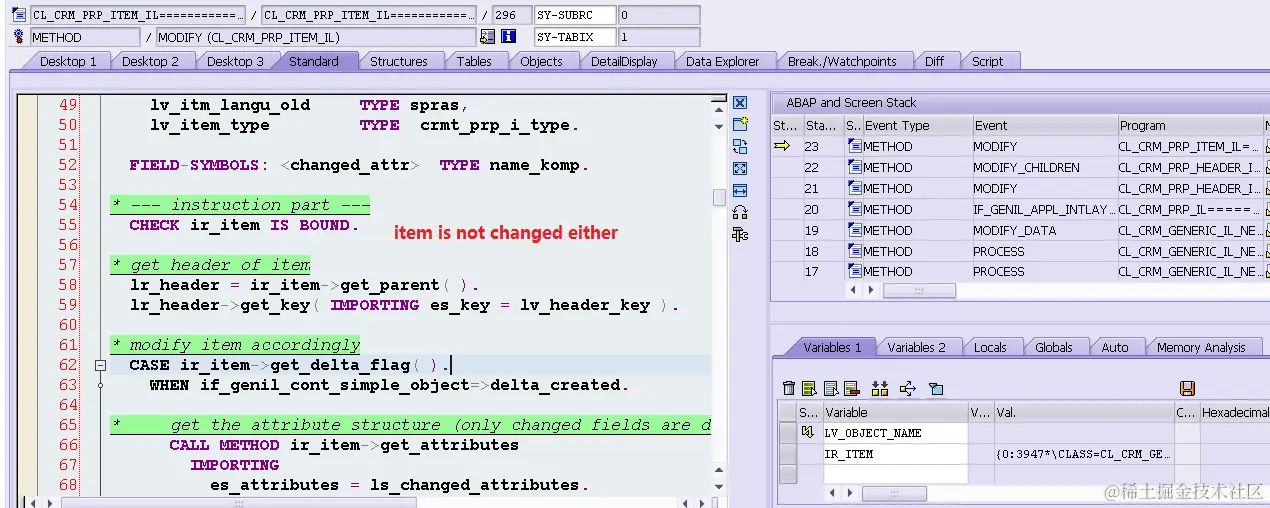The image size is (1270, 508).
Task: Open the Data Explorer tab
Action: [x=722, y=61]
